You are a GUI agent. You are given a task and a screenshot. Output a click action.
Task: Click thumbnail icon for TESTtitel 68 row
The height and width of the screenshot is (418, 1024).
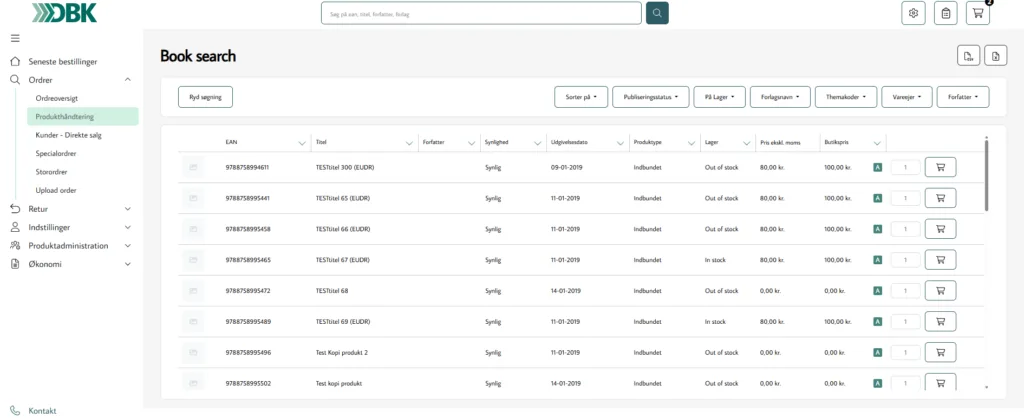(x=193, y=291)
